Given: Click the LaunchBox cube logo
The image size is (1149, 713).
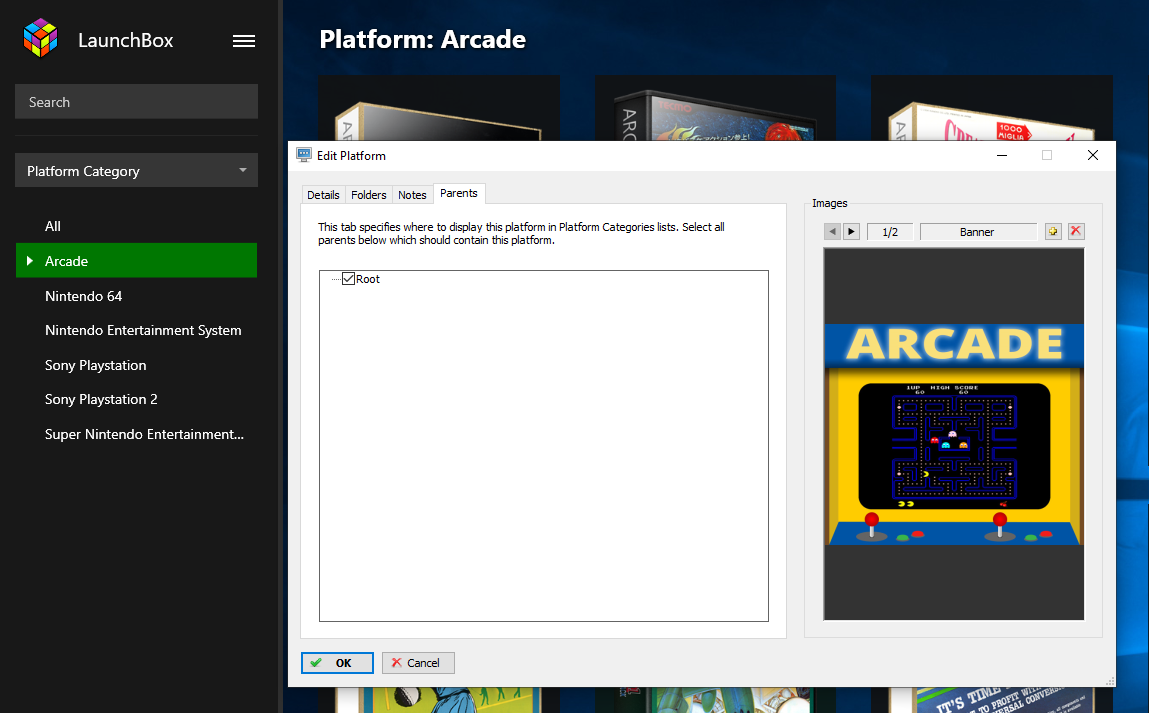Looking at the screenshot, I should click(x=40, y=38).
